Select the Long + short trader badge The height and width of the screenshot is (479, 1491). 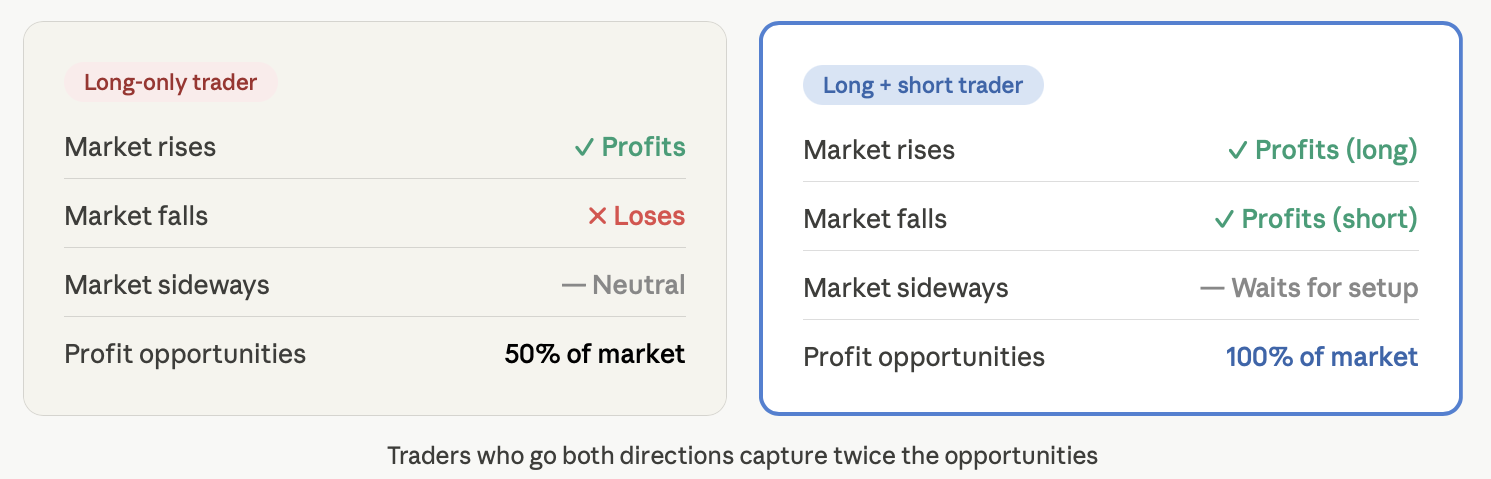point(923,85)
